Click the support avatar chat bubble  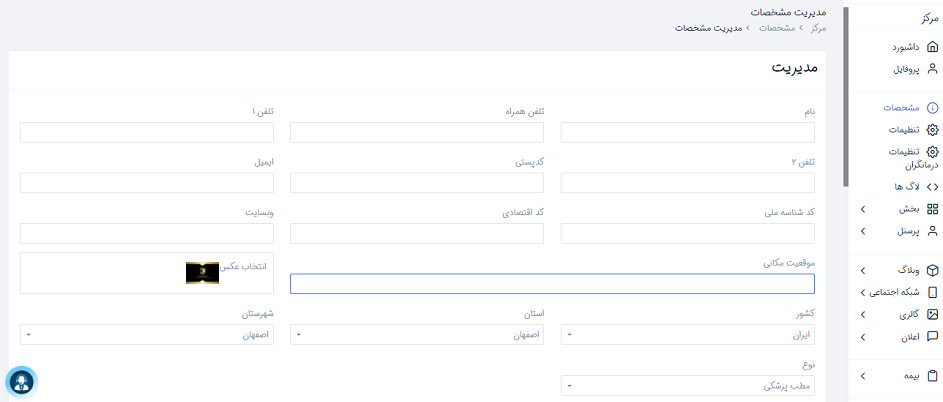click(x=22, y=382)
